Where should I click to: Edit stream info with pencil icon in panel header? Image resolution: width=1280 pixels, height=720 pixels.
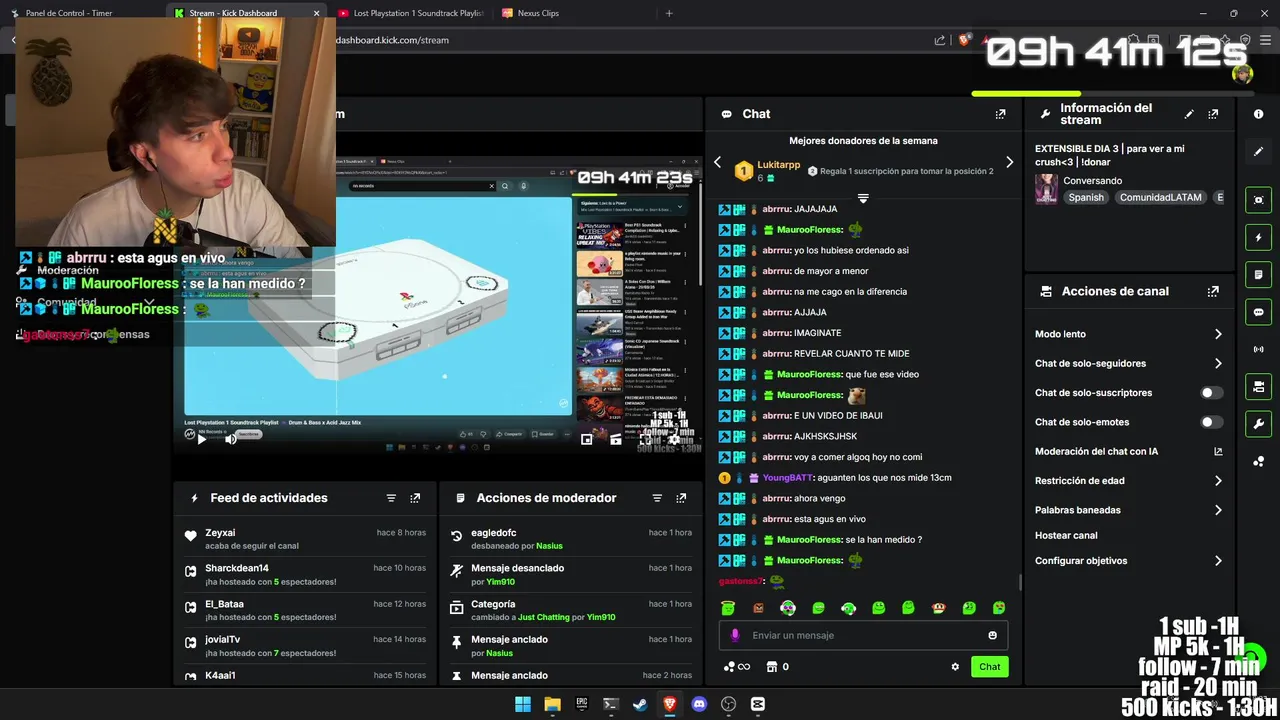click(1189, 114)
